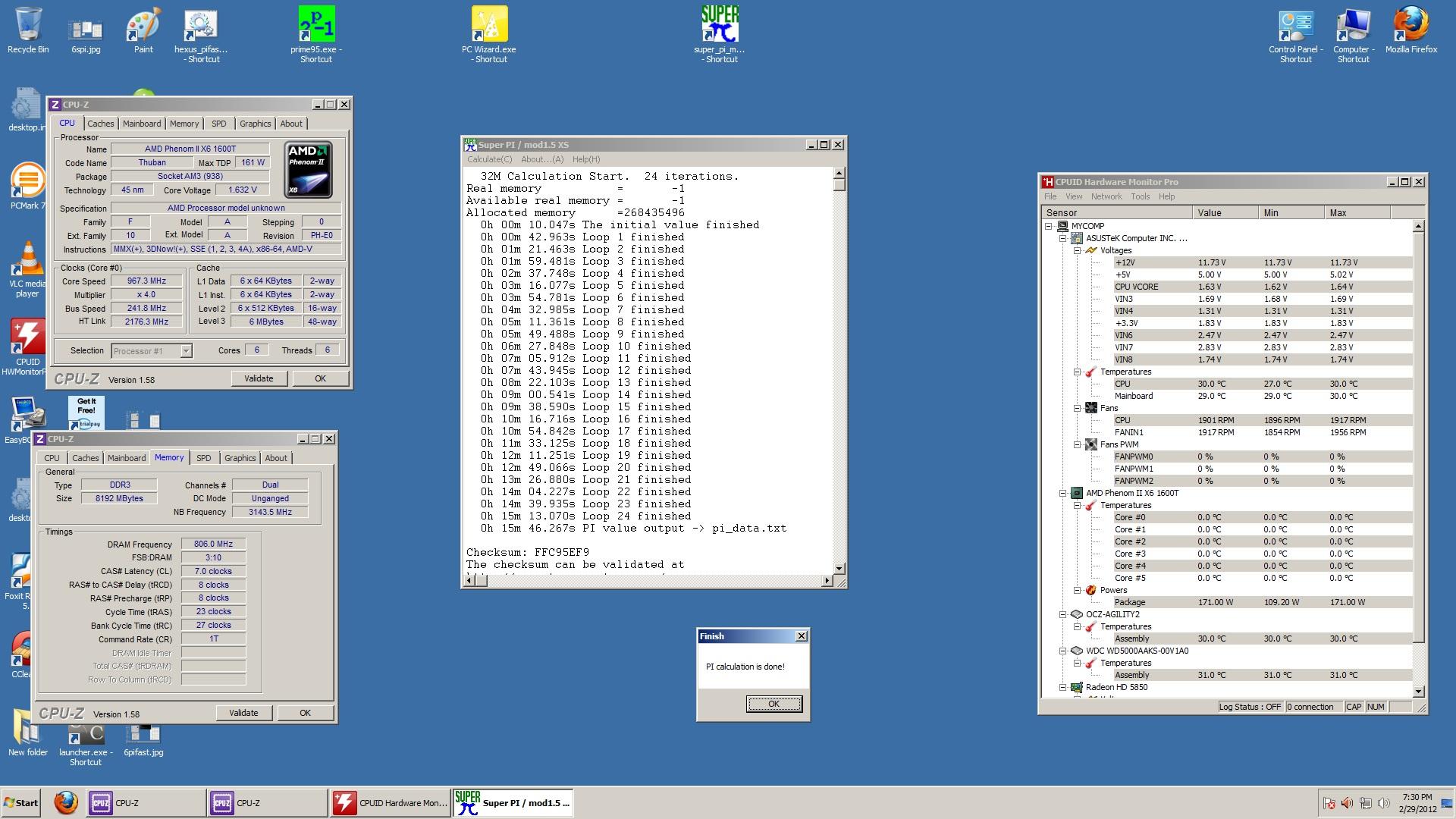
Task: Click Super PI vertical scrollbar down arrow
Action: click(839, 568)
